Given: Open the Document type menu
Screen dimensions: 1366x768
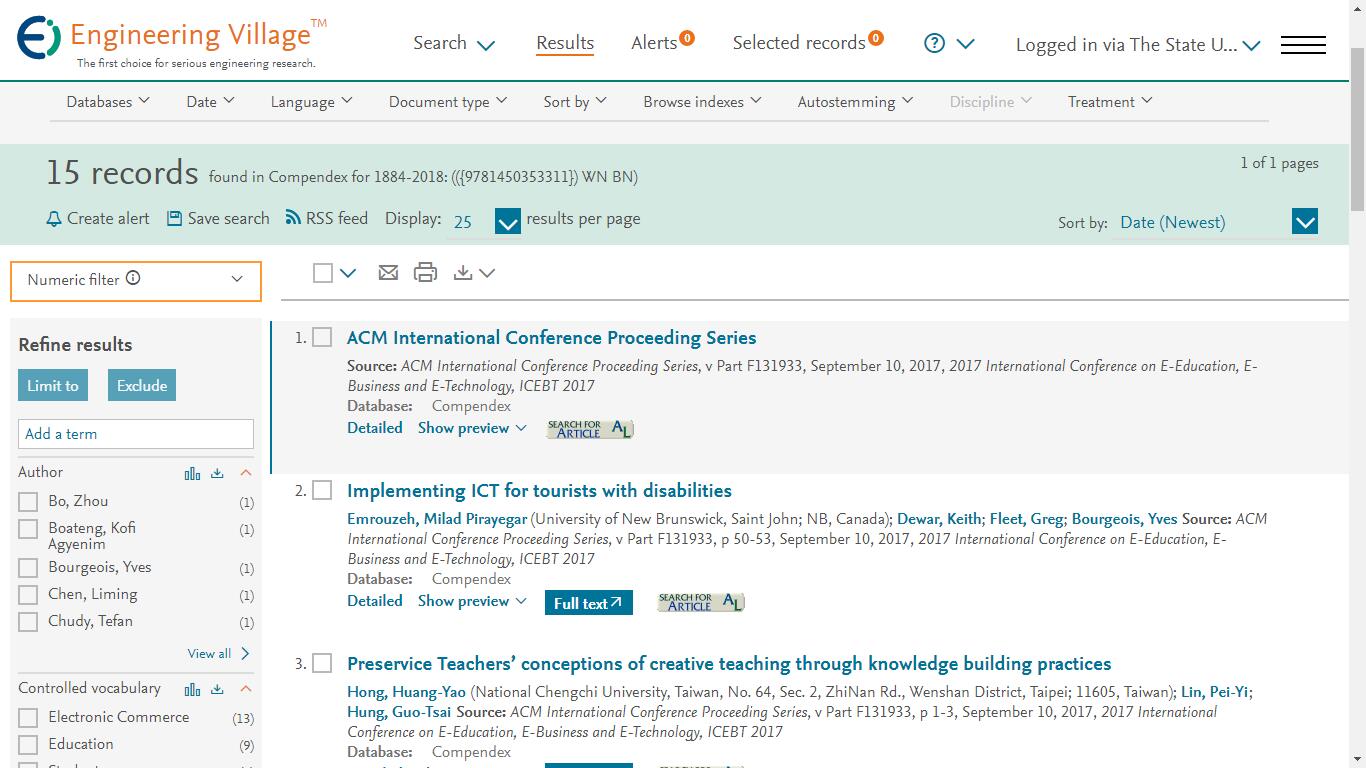Looking at the screenshot, I should [x=448, y=101].
